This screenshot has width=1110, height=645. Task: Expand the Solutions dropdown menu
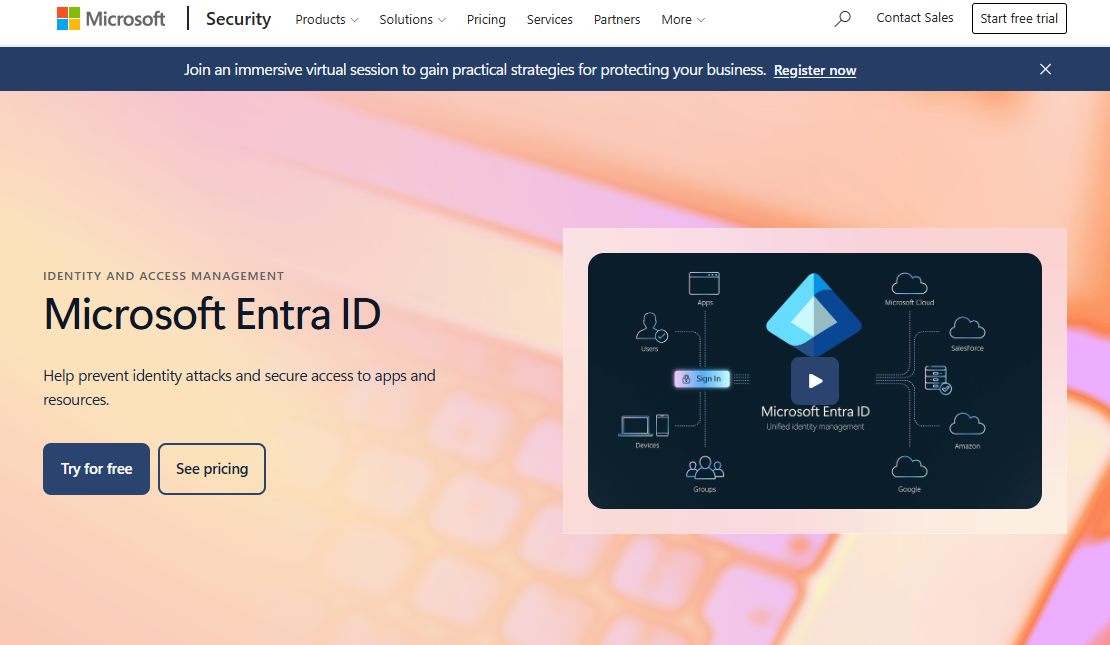click(x=413, y=20)
